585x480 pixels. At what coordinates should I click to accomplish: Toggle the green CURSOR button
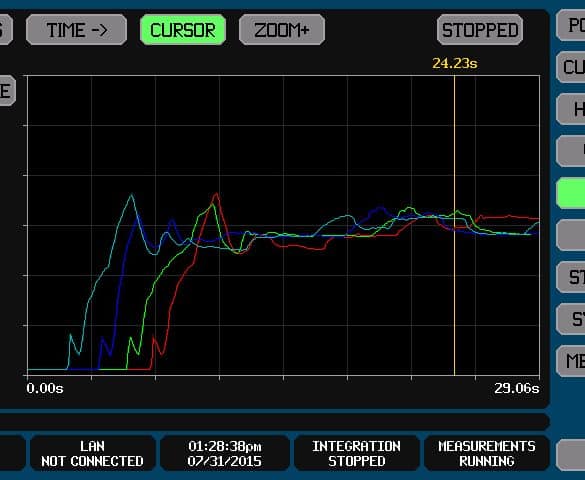point(183,30)
